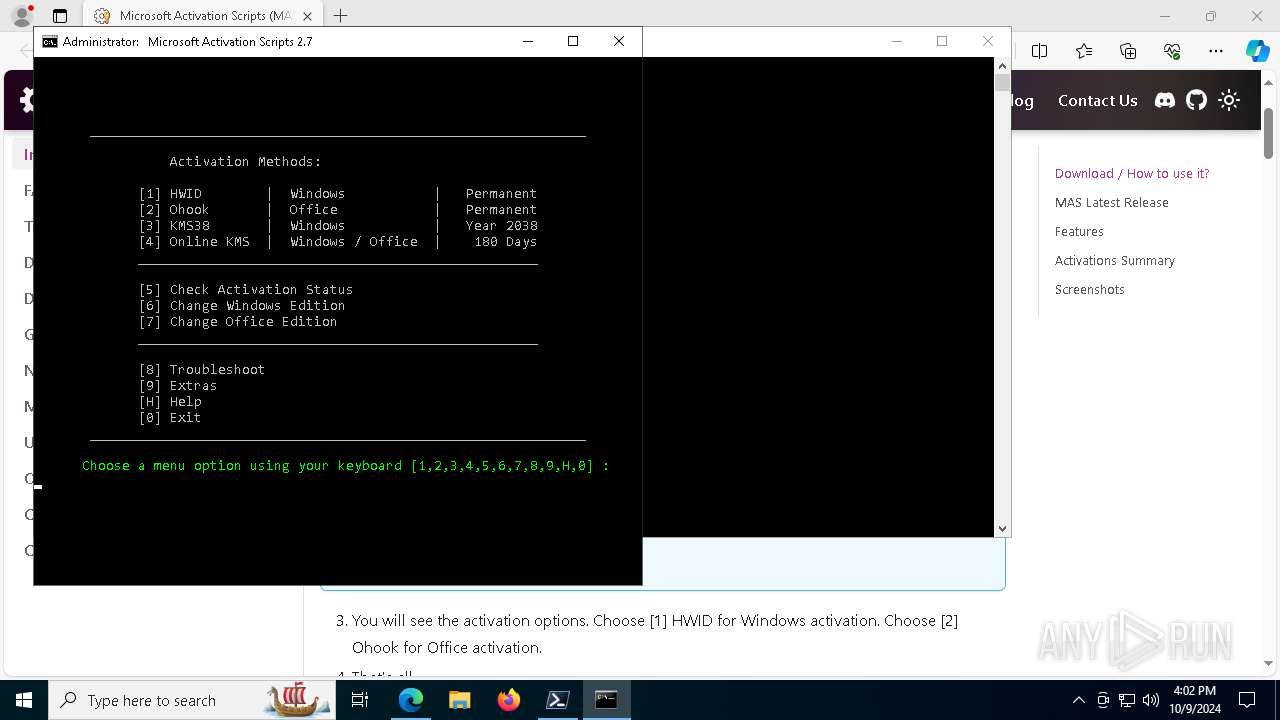
Task: Select the Microsoft Activation Scripts browser tab
Action: tap(204, 16)
